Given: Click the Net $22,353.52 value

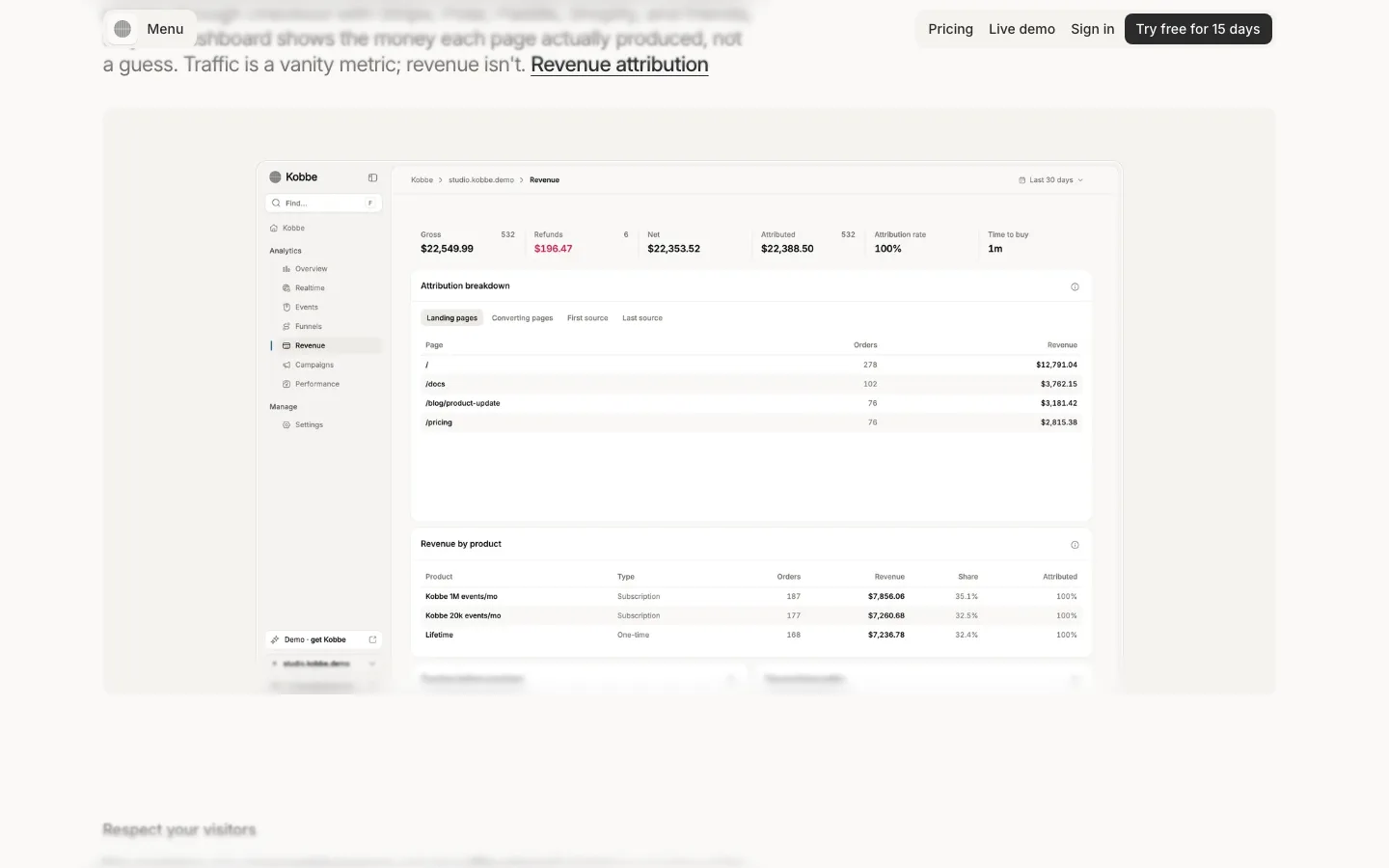Looking at the screenshot, I should point(674,249).
